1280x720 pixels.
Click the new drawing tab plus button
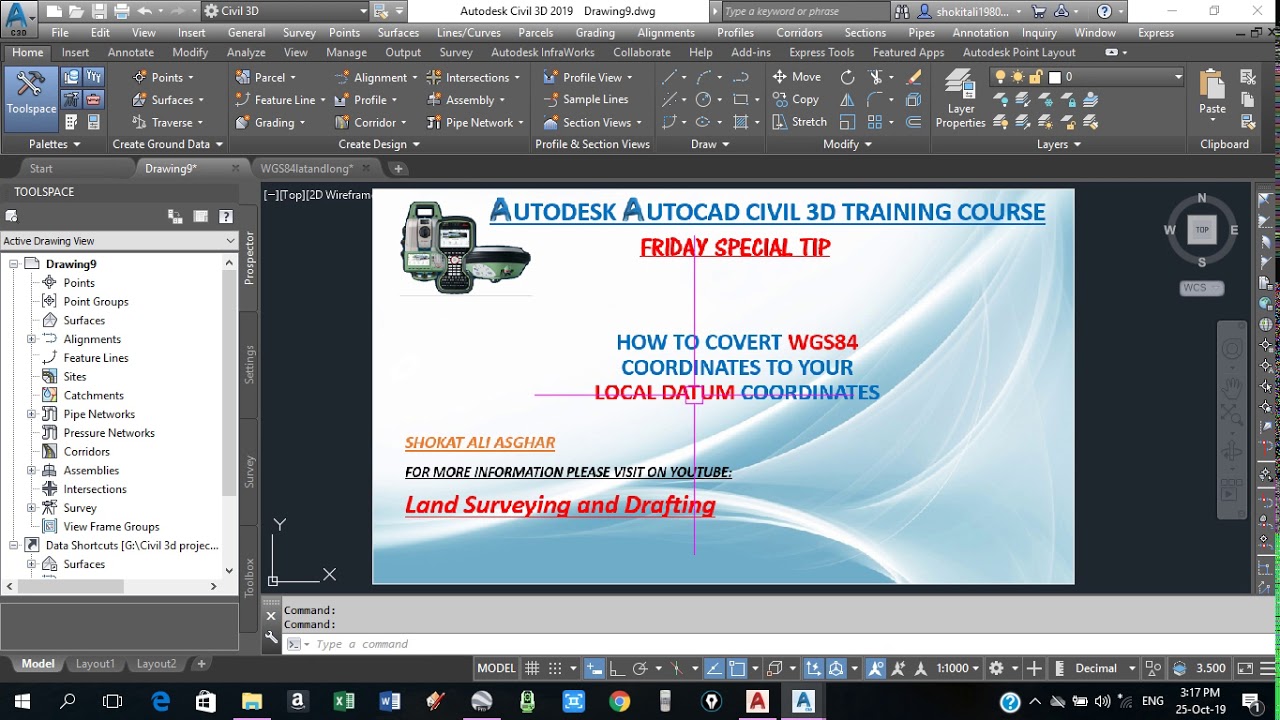pyautogui.click(x=398, y=168)
